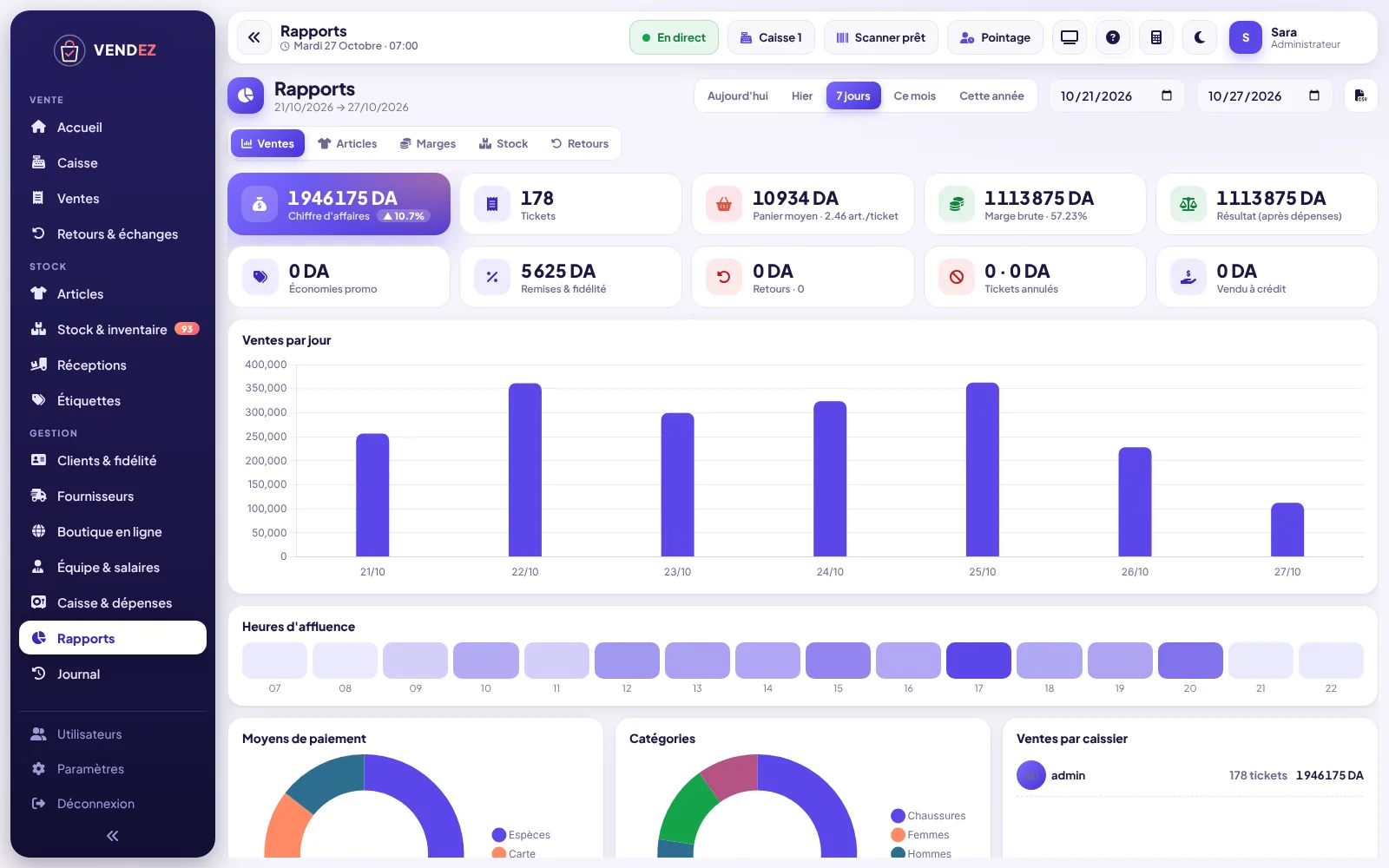Open Étiquettes page
The height and width of the screenshot is (868, 1389).
click(x=113, y=401)
